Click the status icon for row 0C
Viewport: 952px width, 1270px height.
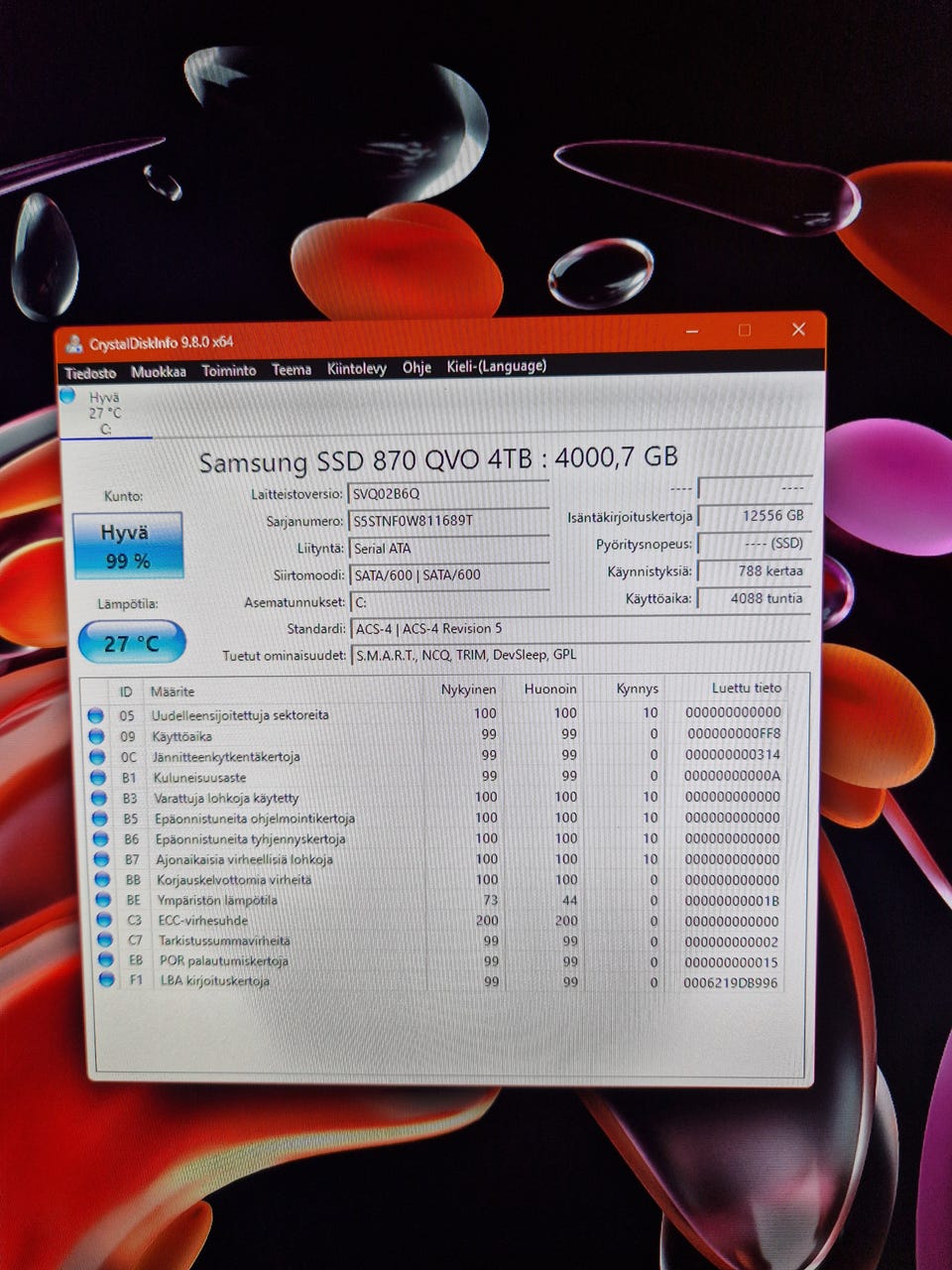97,757
